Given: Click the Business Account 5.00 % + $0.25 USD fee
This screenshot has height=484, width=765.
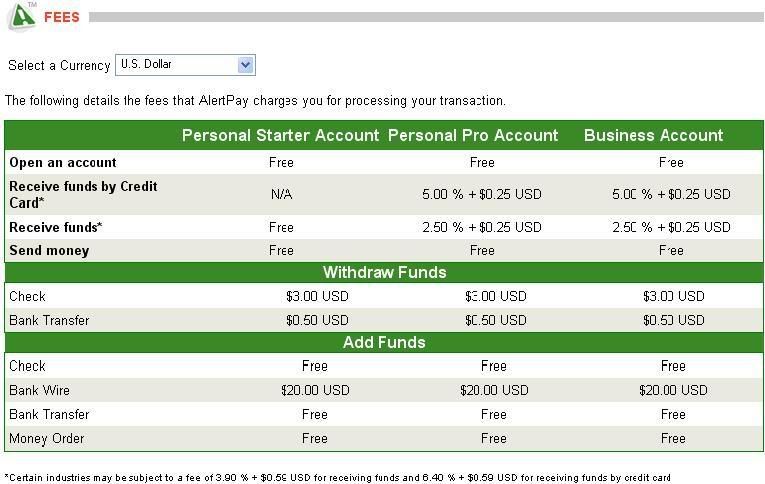Looking at the screenshot, I should pyautogui.click(x=671, y=194).
